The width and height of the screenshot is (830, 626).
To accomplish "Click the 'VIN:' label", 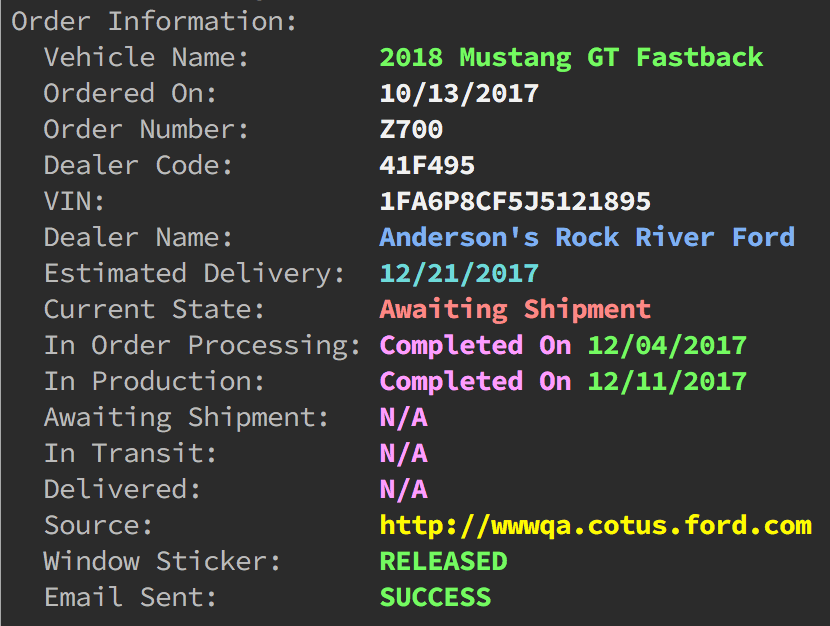I will coord(75,201).
